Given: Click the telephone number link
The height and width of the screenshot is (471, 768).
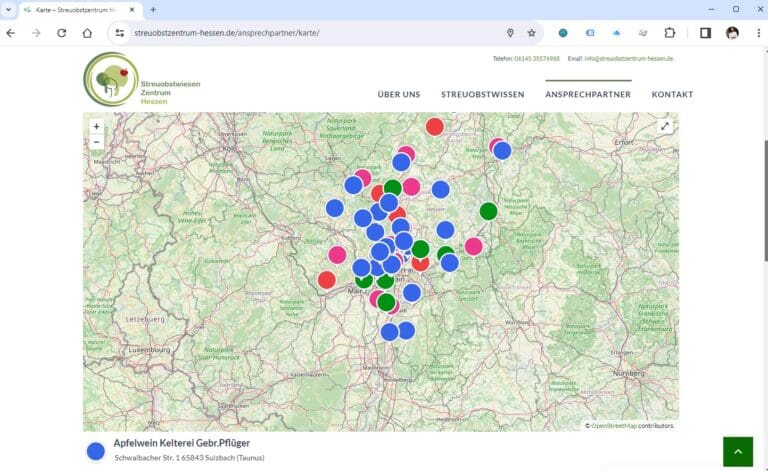Looking at the screenshot, I should [x=537, y=59].
